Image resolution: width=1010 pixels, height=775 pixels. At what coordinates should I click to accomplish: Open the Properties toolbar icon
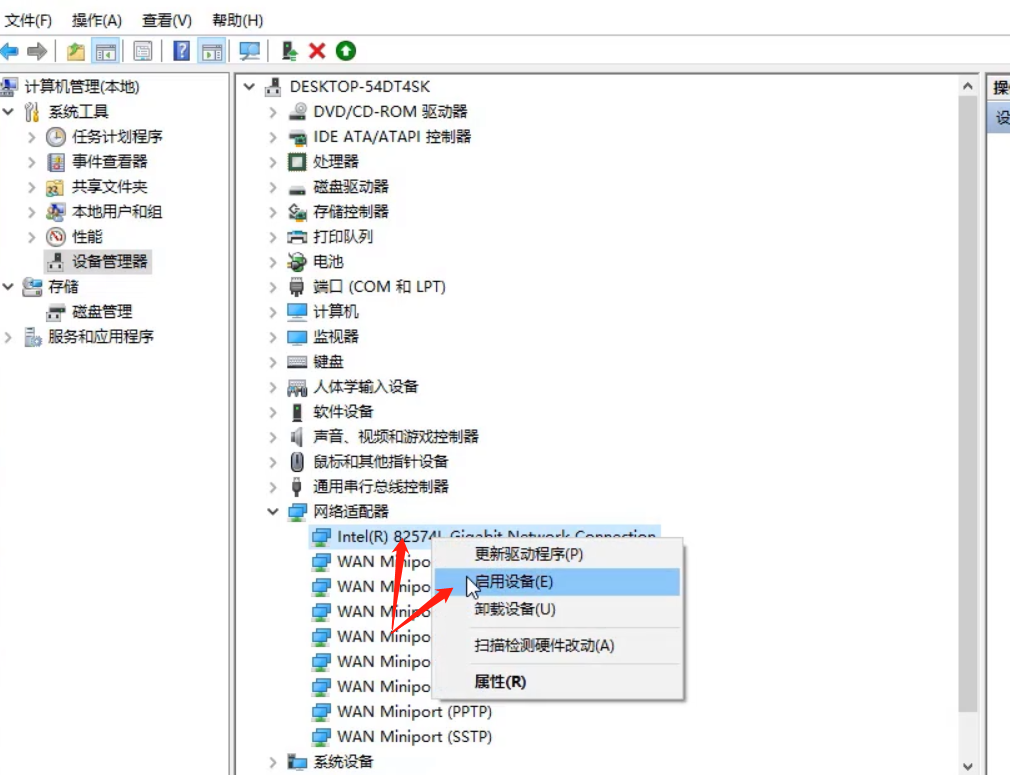point(142,50)
